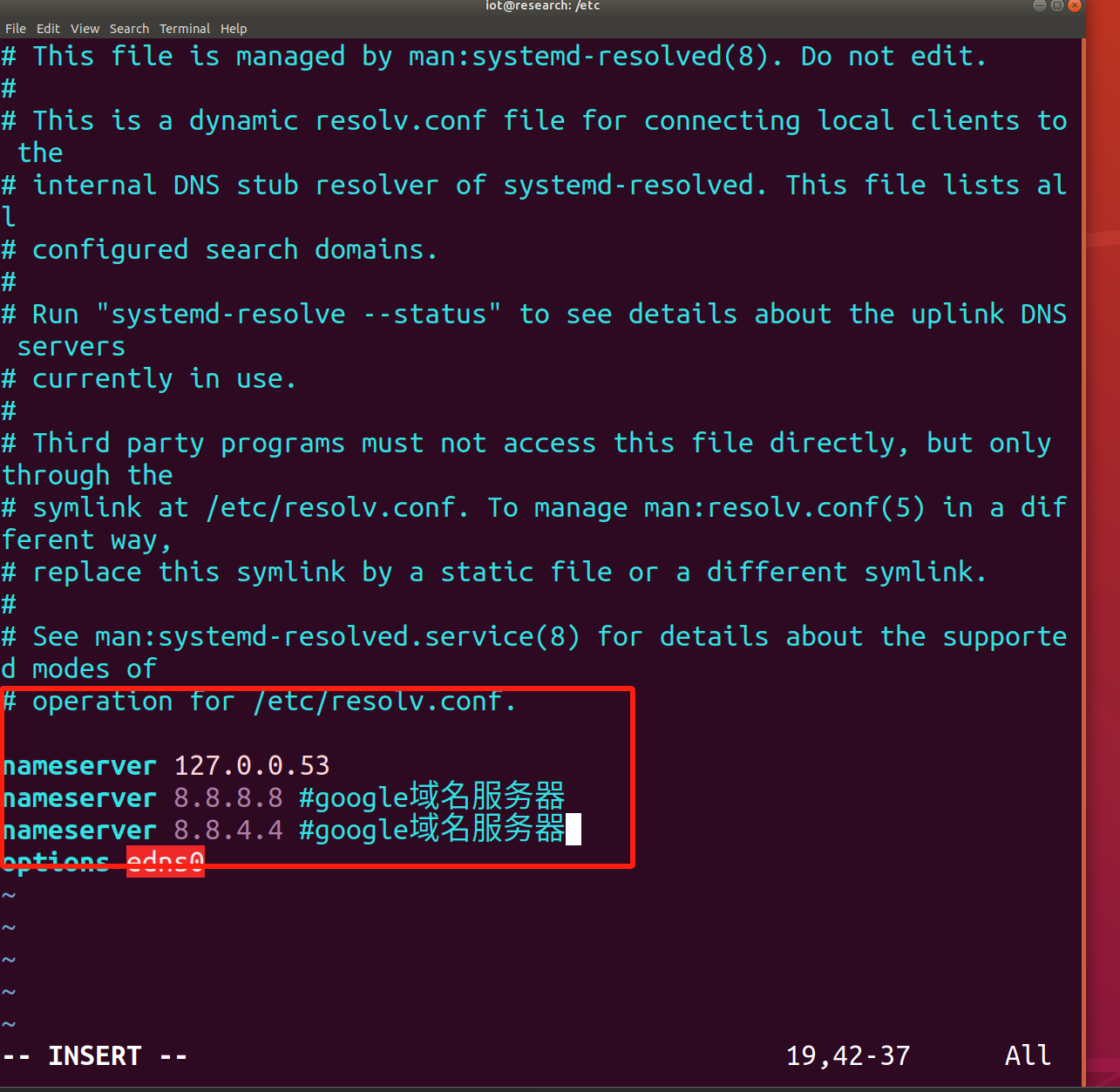Viewport: 1120px width, 1092px height.
Task: Minimize the terminal window
Action: click(1039, 5)
